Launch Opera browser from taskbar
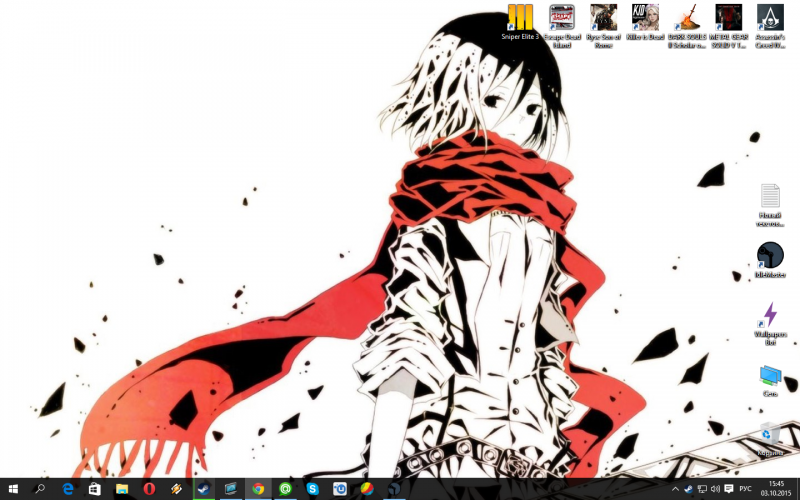The width and height of the screenshot is (800, 500). [x=149, y=489]
